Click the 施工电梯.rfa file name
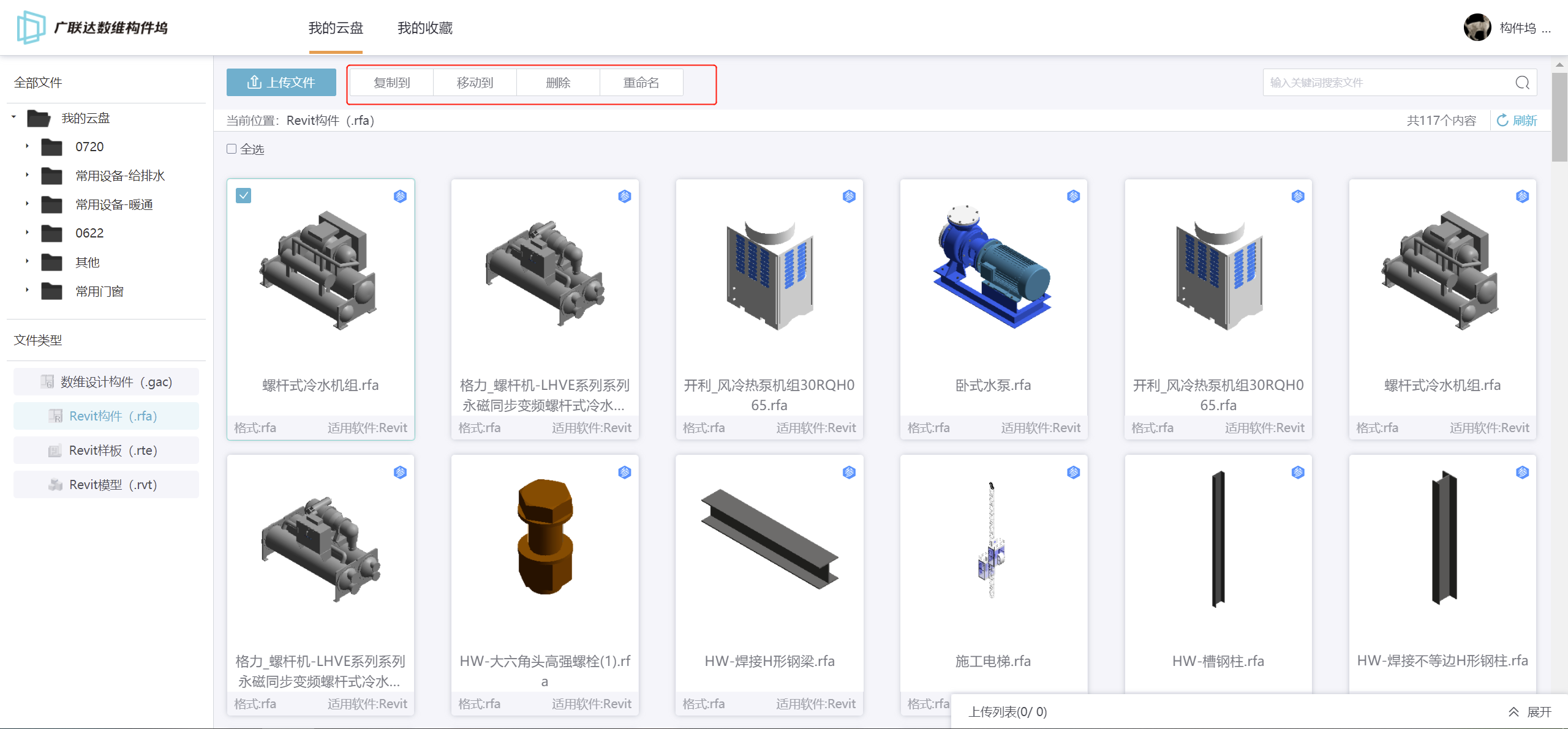This screenshot has height=729, width=1568. coord(993,661)
